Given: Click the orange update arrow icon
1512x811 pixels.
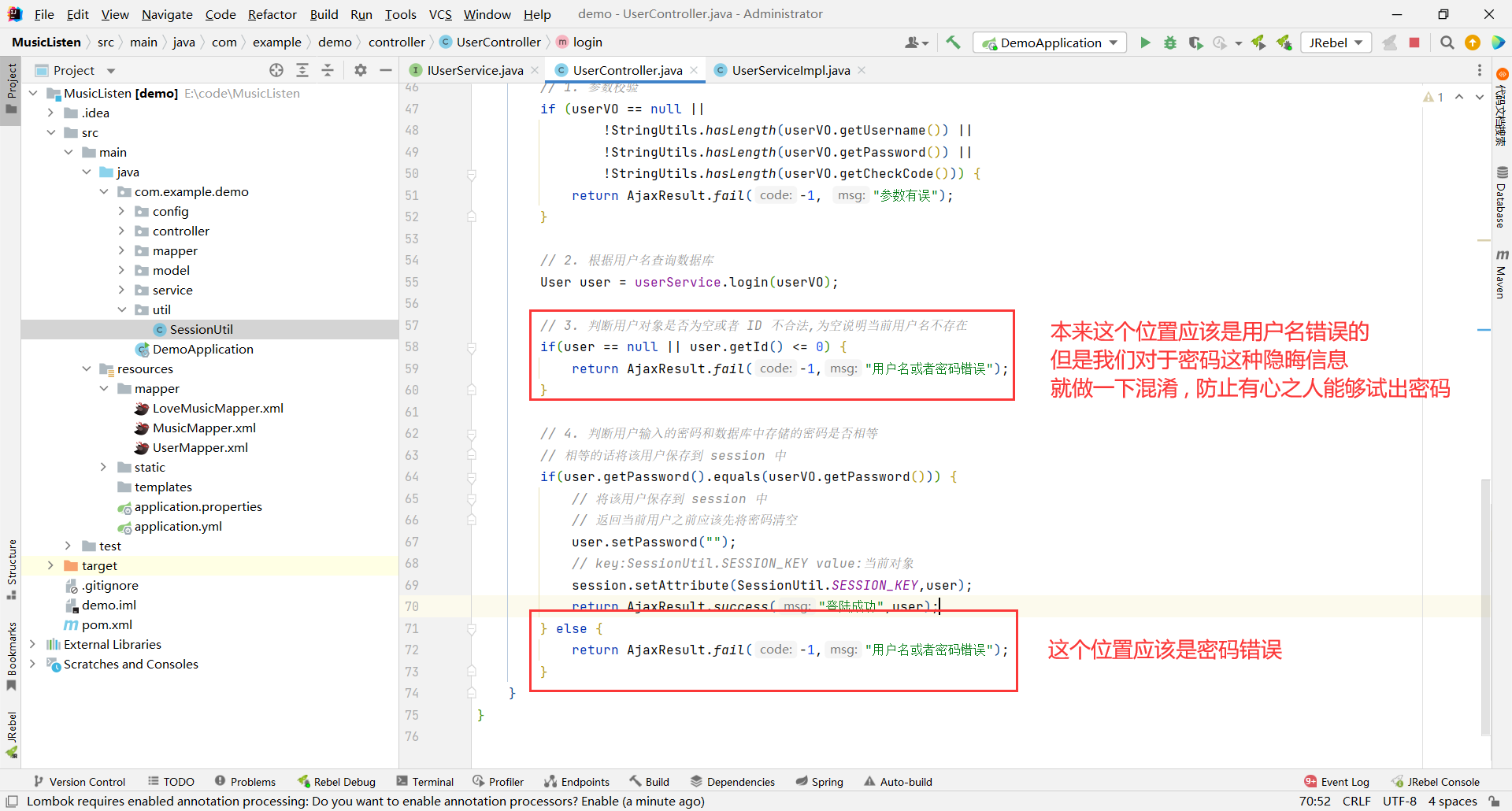Looking at the screenshot, I should (1473, 43).
